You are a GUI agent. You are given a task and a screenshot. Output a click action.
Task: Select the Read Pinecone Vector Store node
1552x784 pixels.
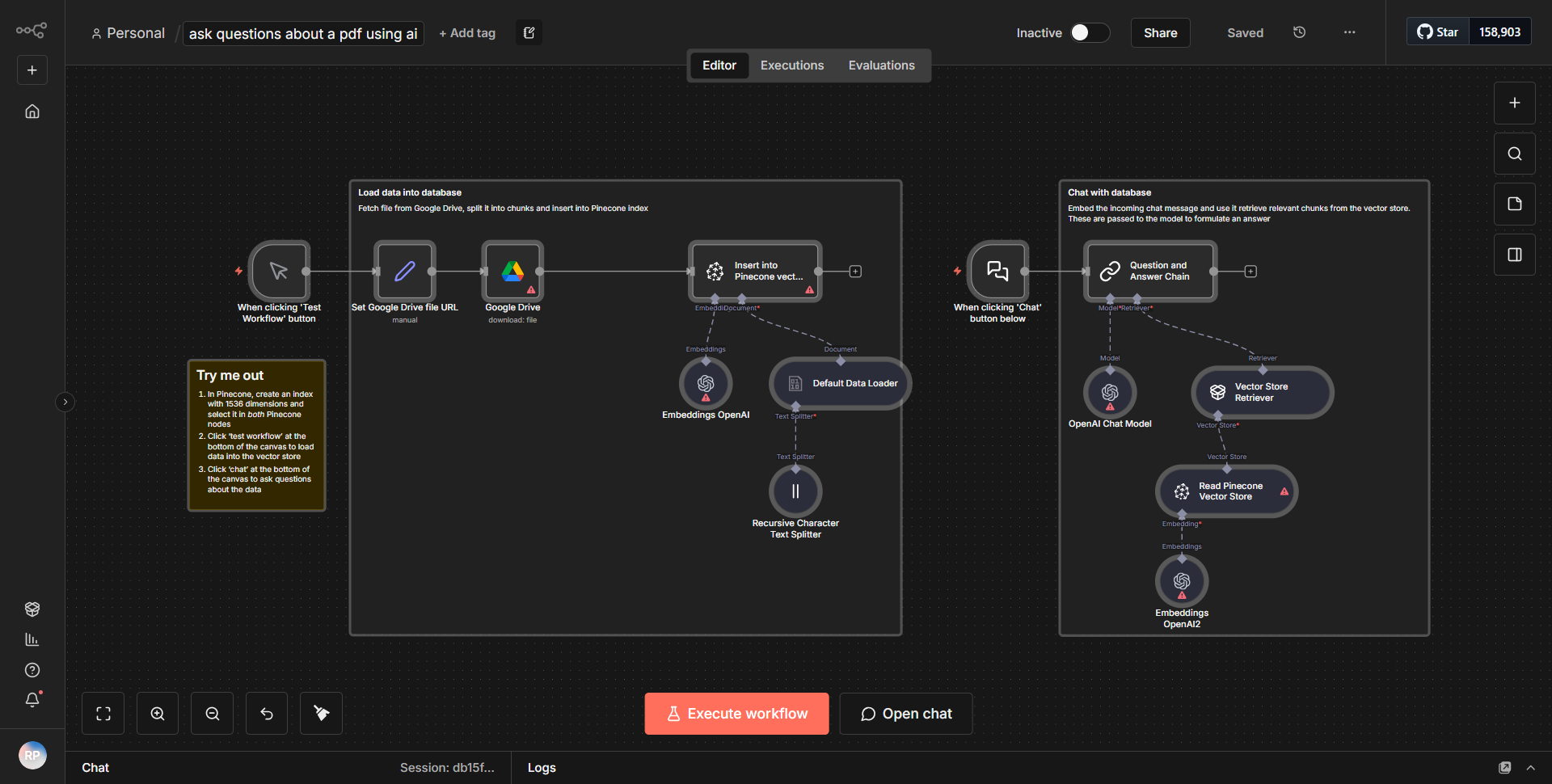pyautogui.click(x=1227, y=491)
